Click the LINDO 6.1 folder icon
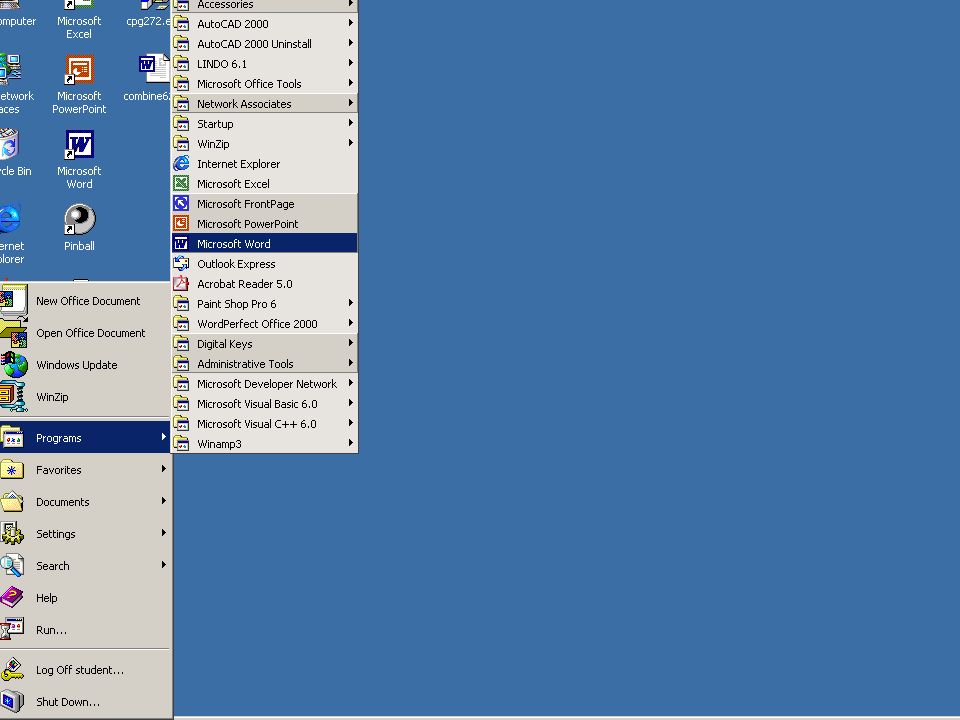Screen dimensions: 960x720 (181, 64)
